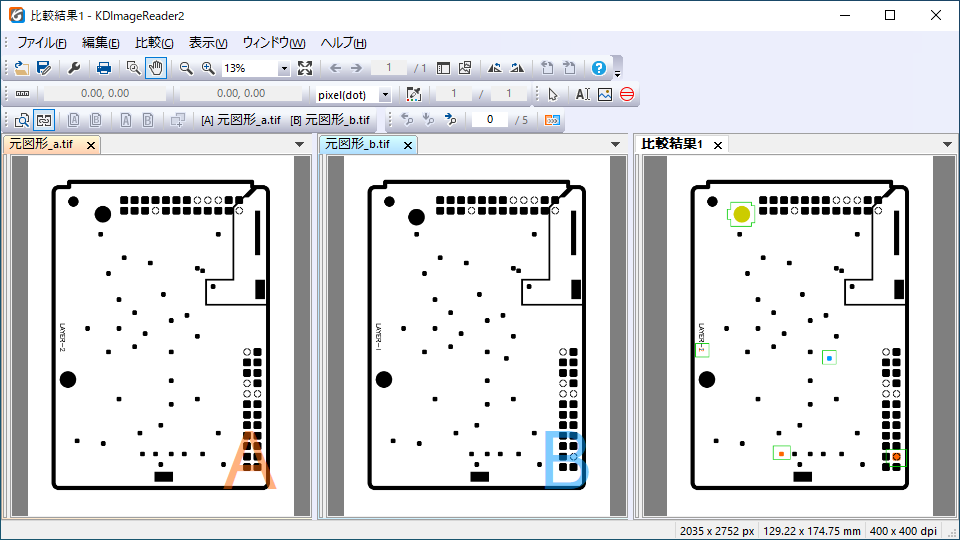Toggle the synchronized view link button
This screenshot has width=960, height=540.
pyautogui.click(x=44, y=120)
